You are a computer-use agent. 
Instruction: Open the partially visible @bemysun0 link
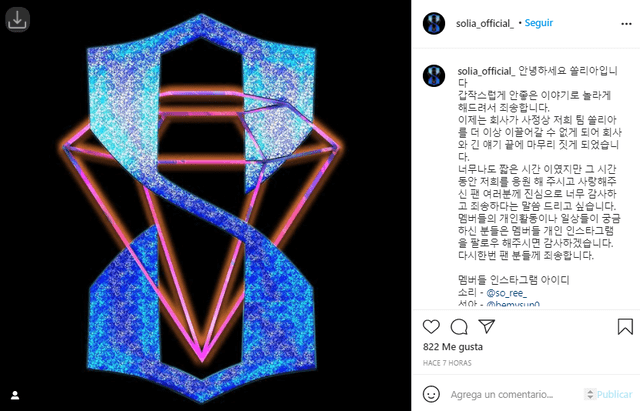click(x=513, y=304)
